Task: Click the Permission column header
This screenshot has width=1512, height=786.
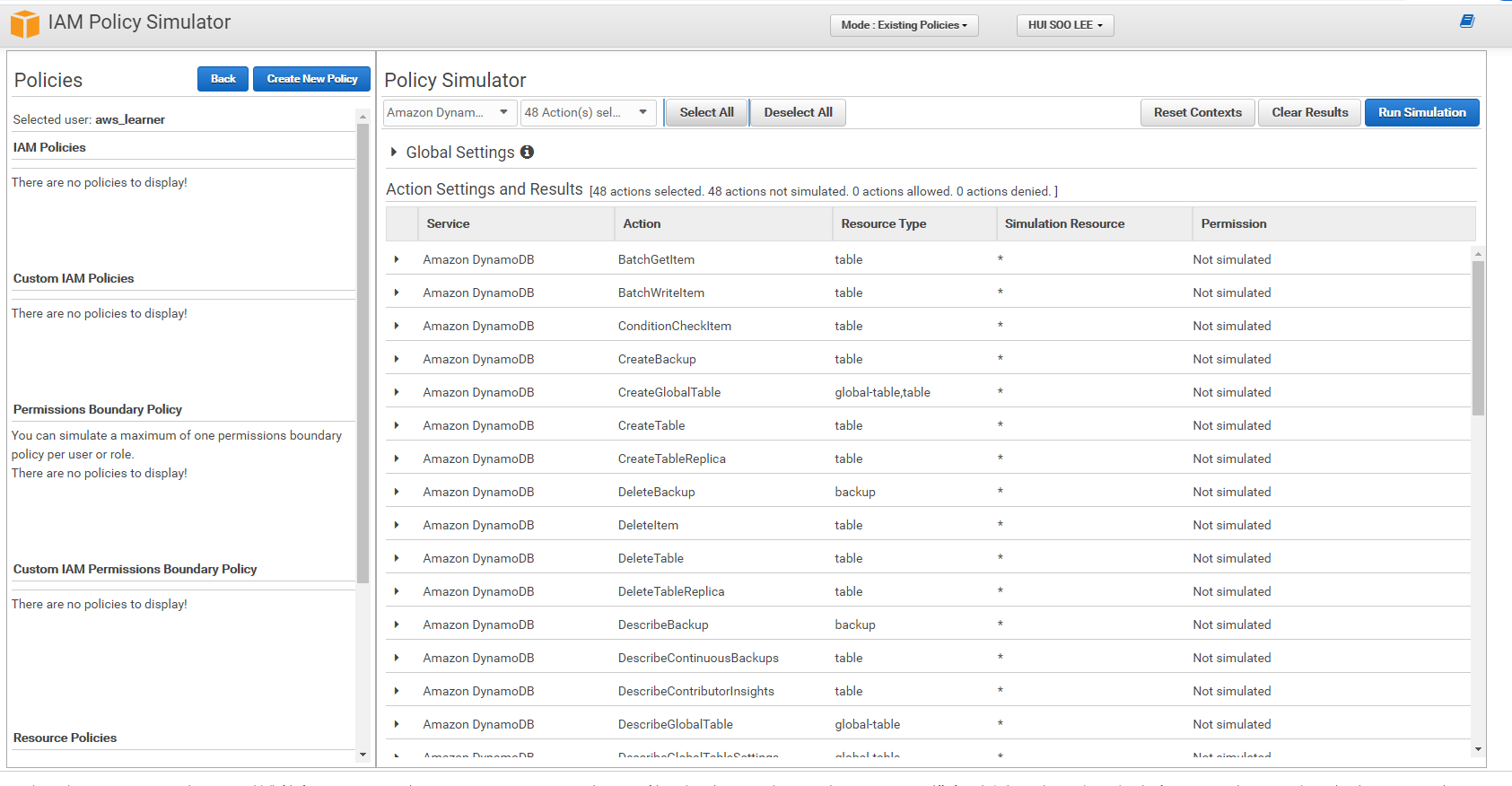Action: tap(1333, 223)
